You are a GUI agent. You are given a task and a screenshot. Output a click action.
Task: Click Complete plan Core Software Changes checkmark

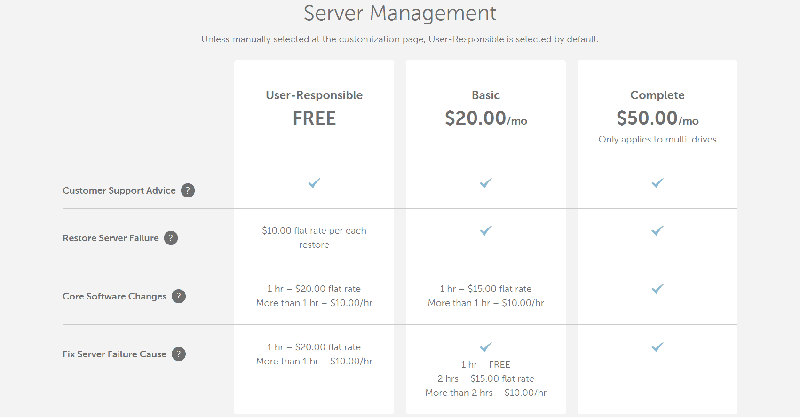coord(657,288)
